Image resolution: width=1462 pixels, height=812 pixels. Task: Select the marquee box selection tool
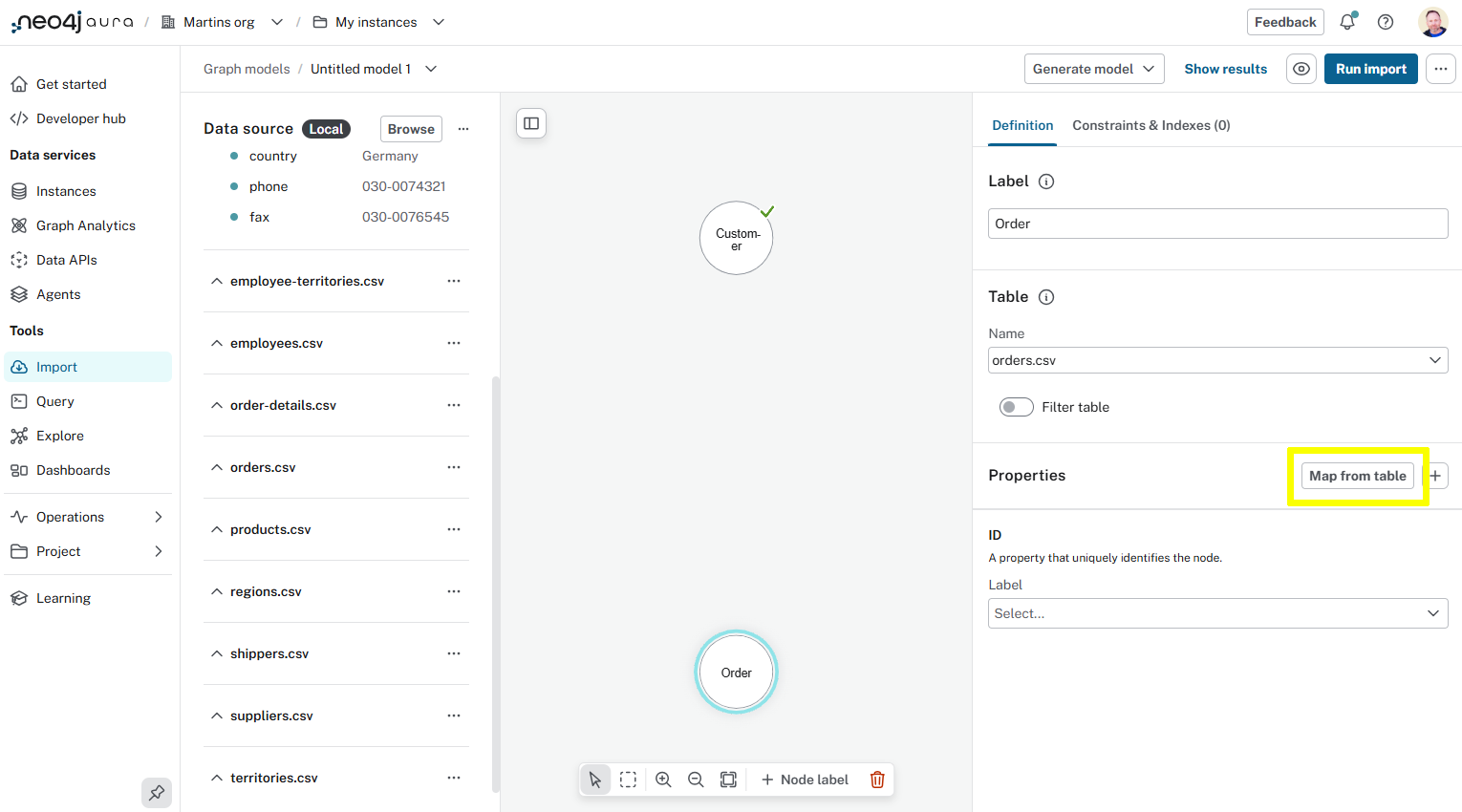(x=628, y=780)
